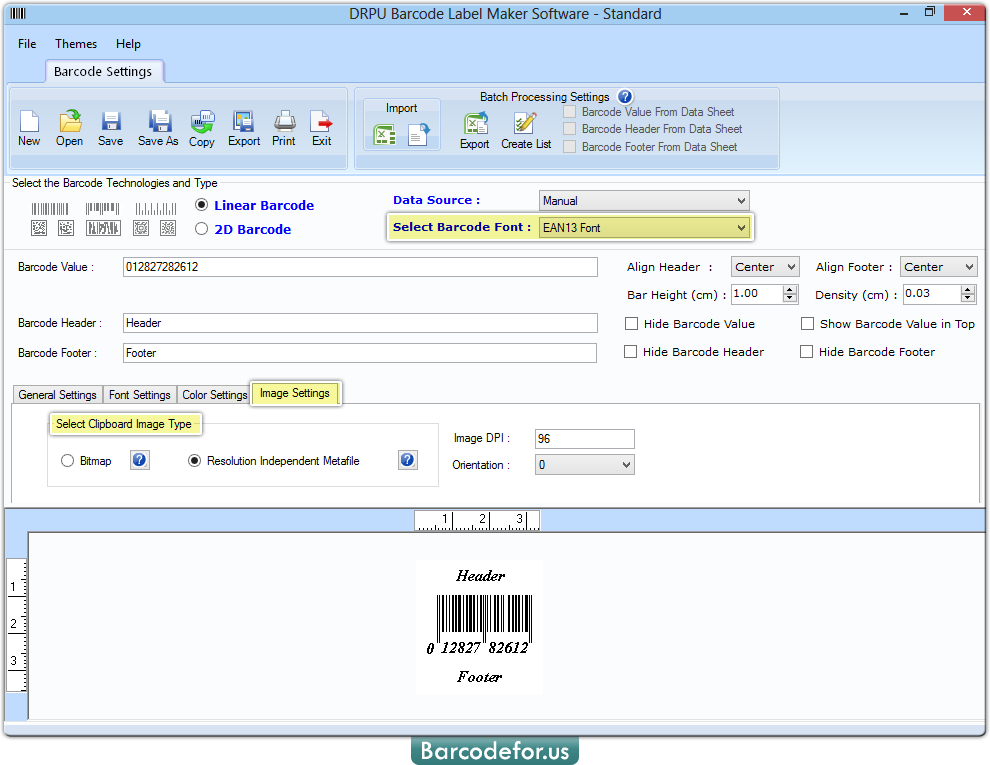
Task: Check Hide Barcode Header
Action: [630, 352]
